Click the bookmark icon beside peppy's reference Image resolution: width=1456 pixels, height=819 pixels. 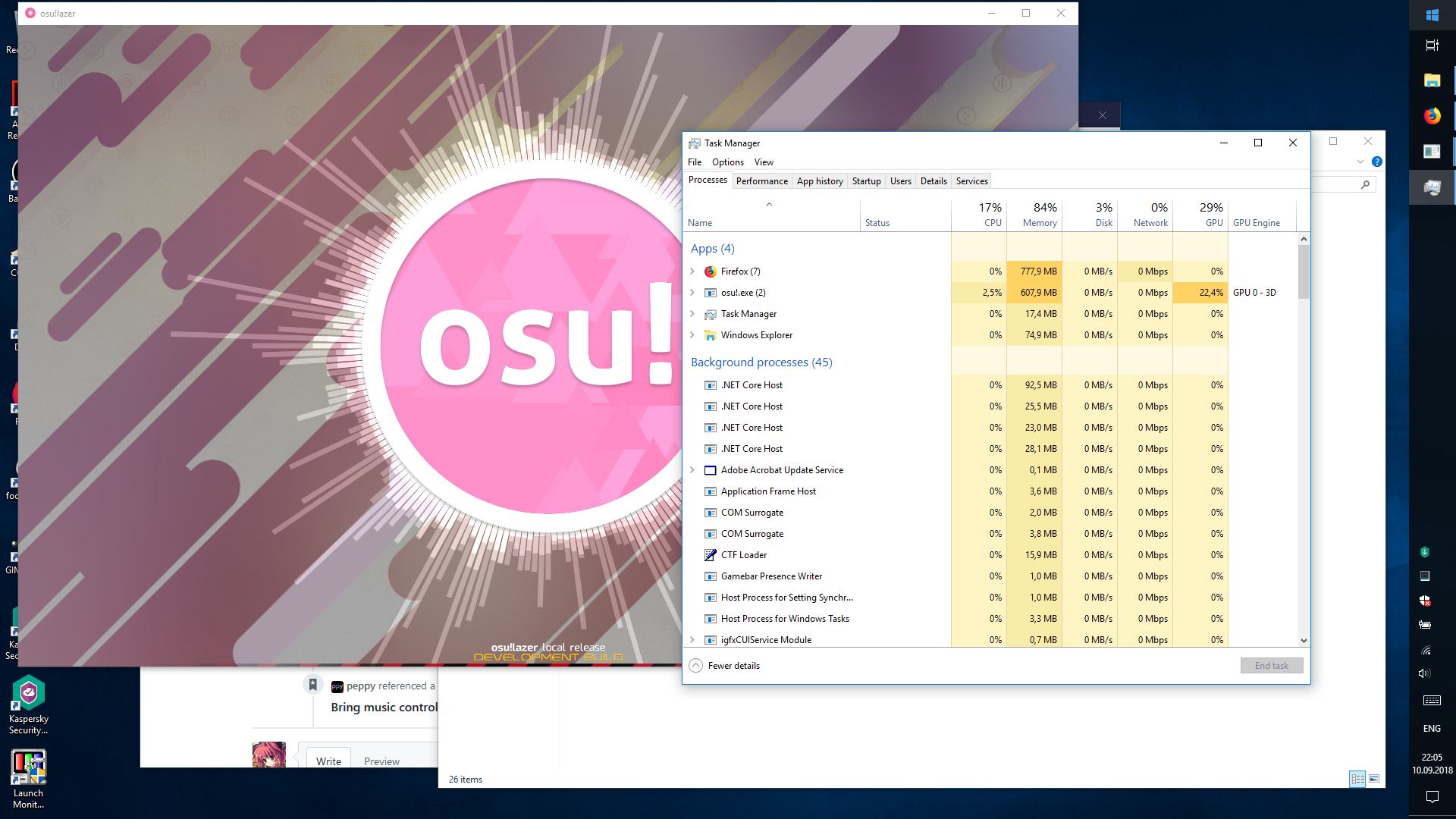[312, 684]
